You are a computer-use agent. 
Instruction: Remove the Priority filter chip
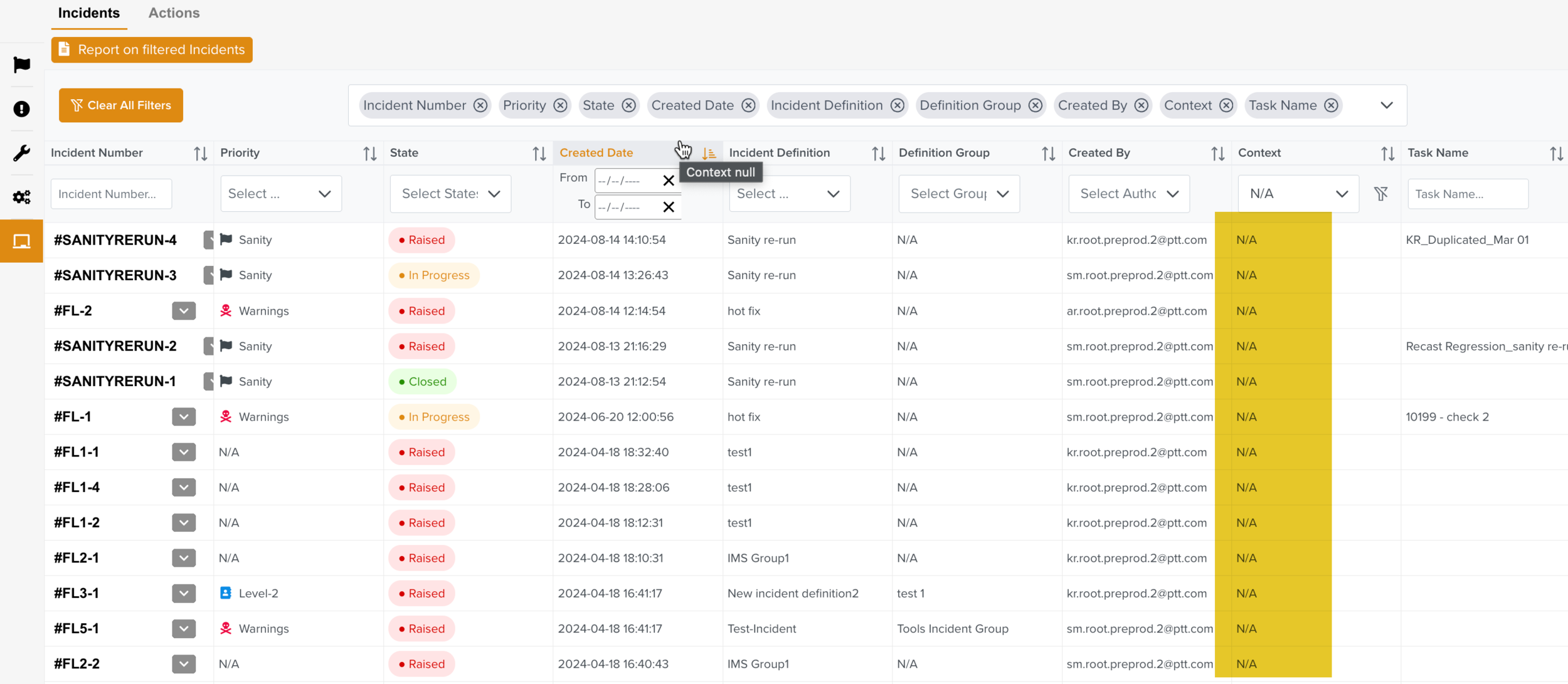point(560,105)
